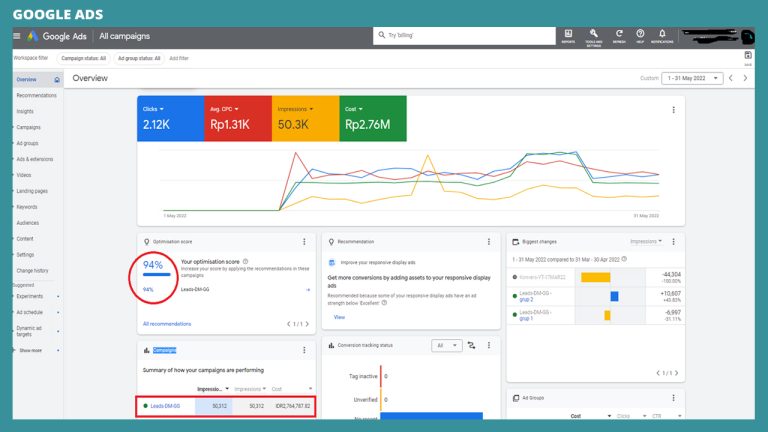
Task: Open Keywords in the left sidebar
Action: tap(26, 206)
